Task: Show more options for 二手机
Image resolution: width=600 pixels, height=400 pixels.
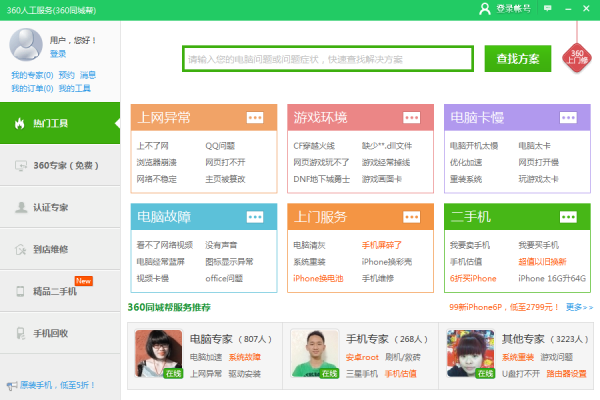Action: click(x=569, y=217)
